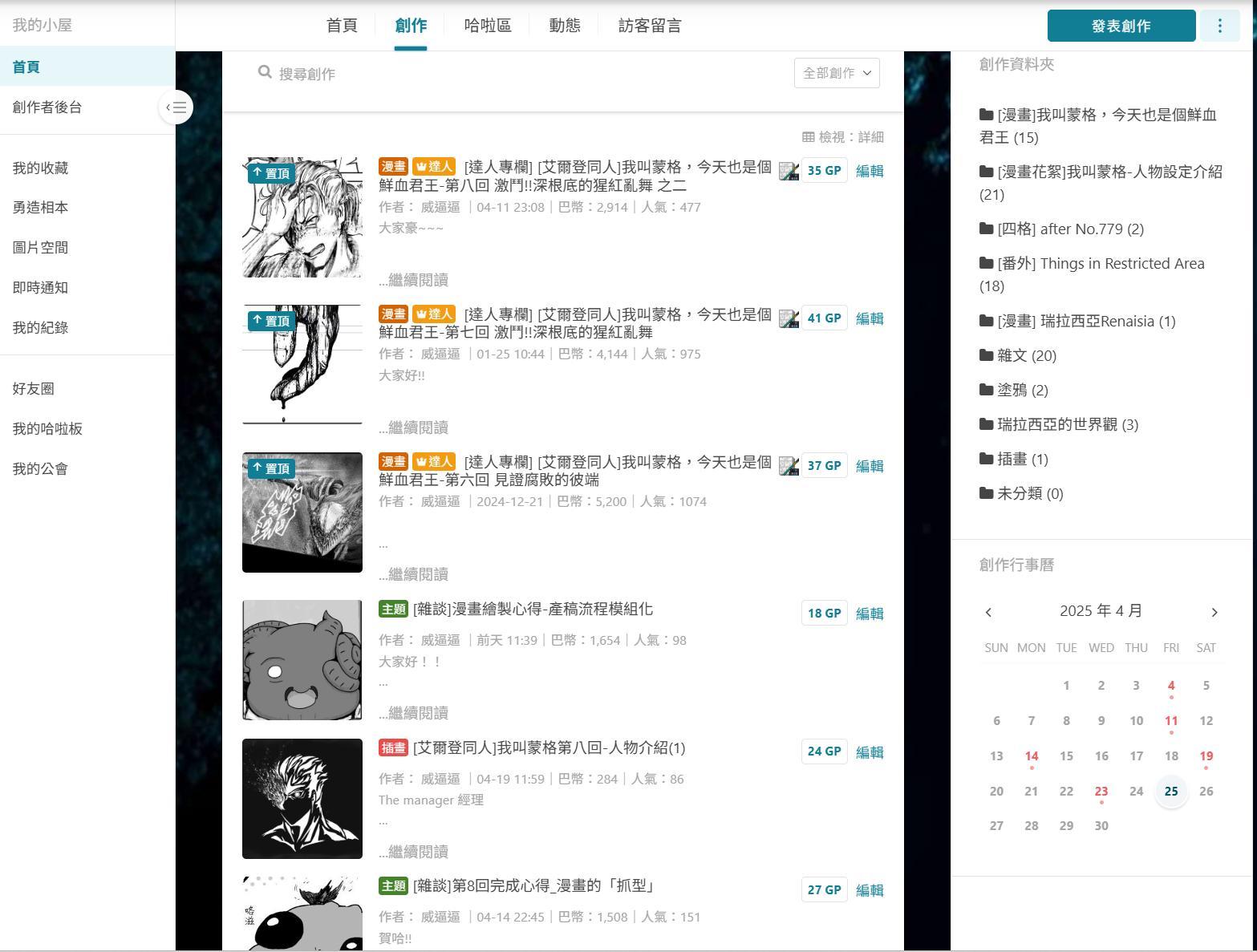Open post [雜談]漫畫繪製心得-產稿流程模組化

533,609
